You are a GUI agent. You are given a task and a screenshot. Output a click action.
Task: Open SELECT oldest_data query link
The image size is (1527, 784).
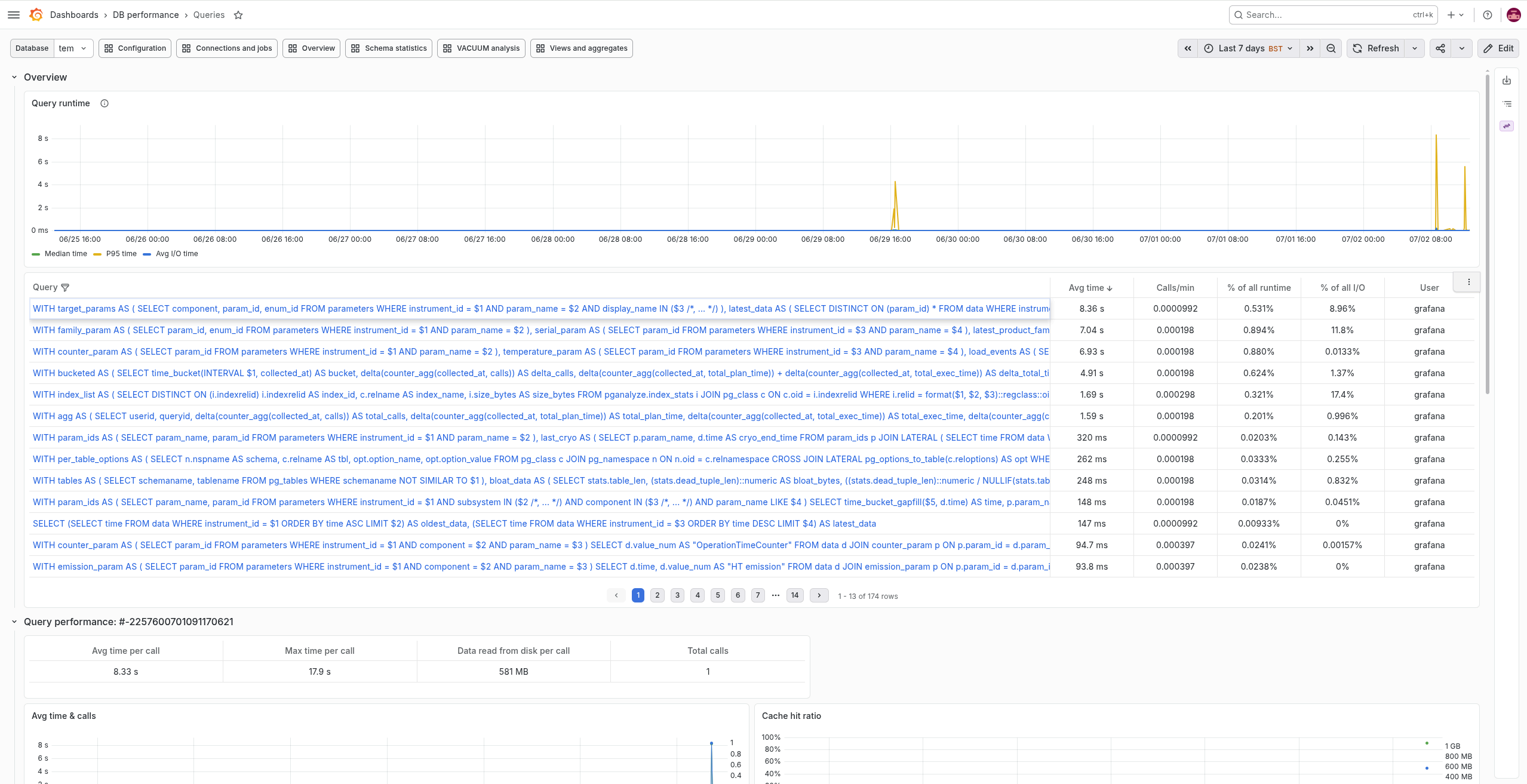click(x=454, y=524)
